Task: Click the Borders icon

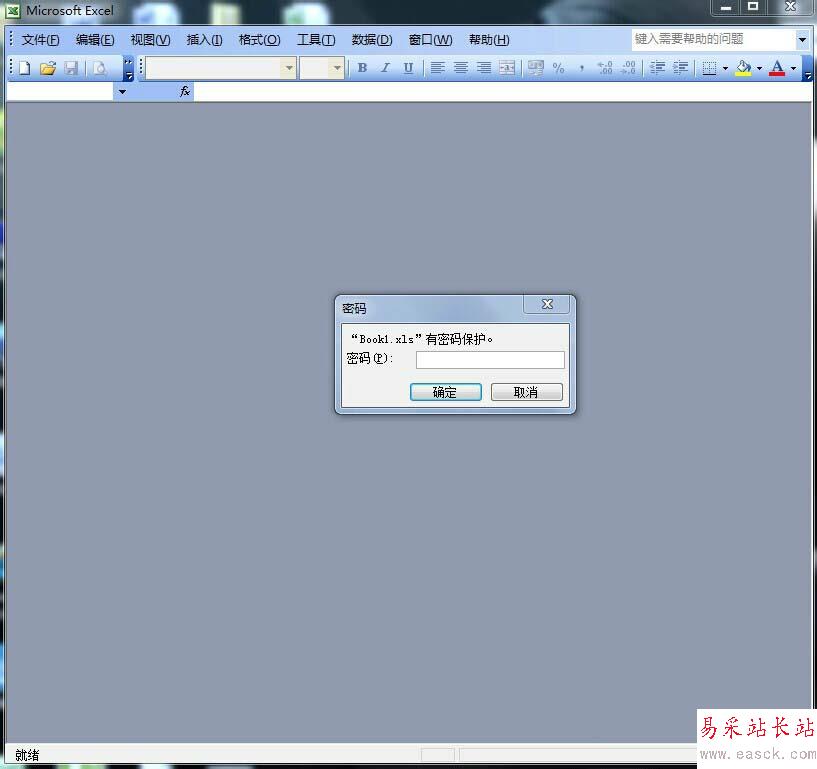Action: 709,68
